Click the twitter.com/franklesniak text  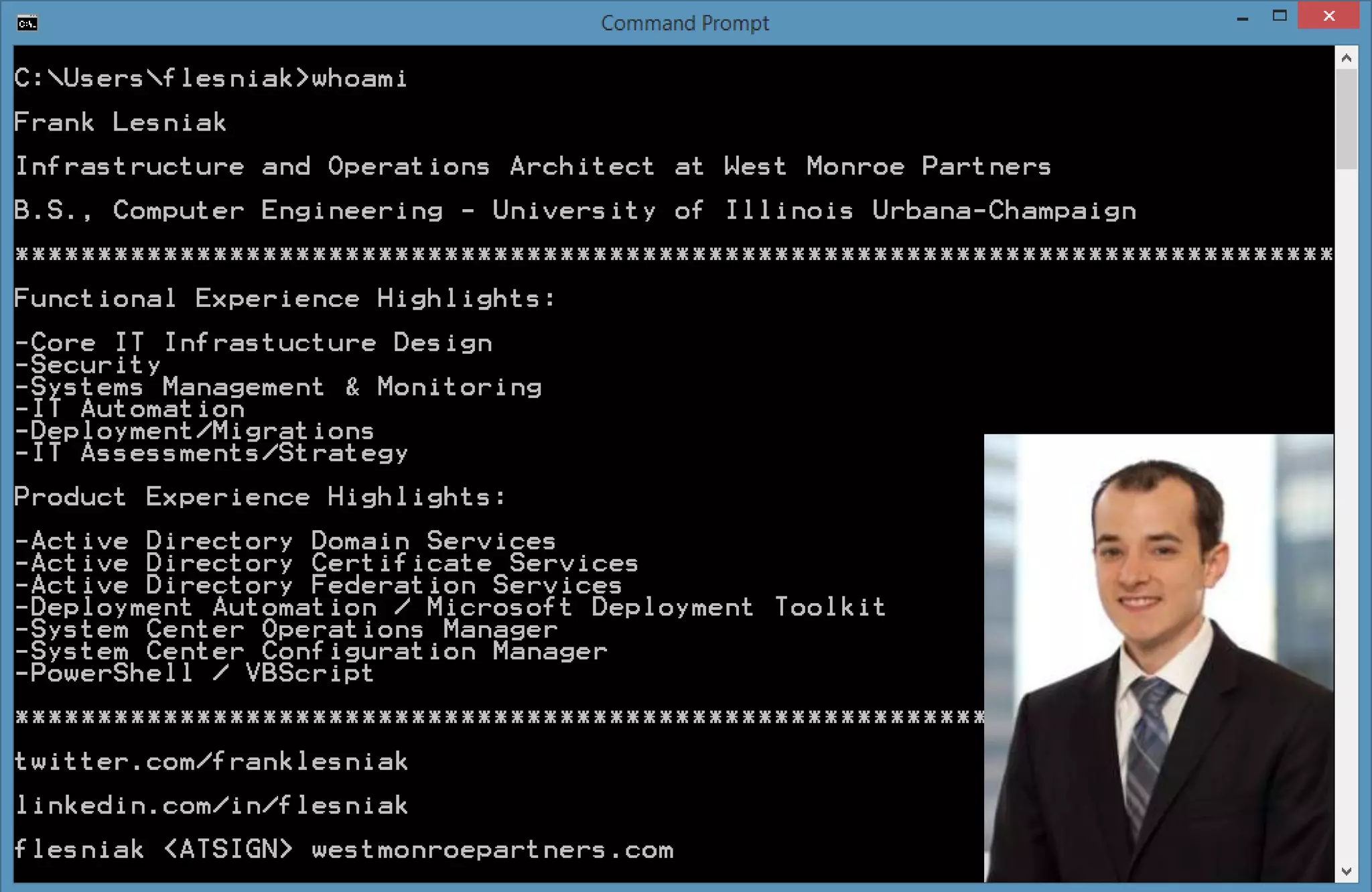pyautogui.click(x=211, y=762)
